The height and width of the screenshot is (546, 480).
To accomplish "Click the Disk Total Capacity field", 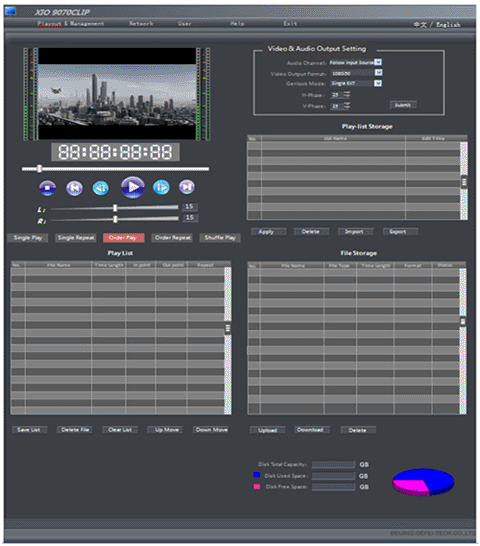I will [333, 465].
